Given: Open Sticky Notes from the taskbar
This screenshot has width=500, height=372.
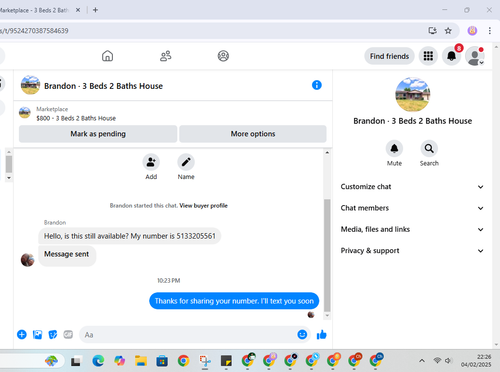Looking at the screenshot, I should pyautogui.click(x=226, y=361).
